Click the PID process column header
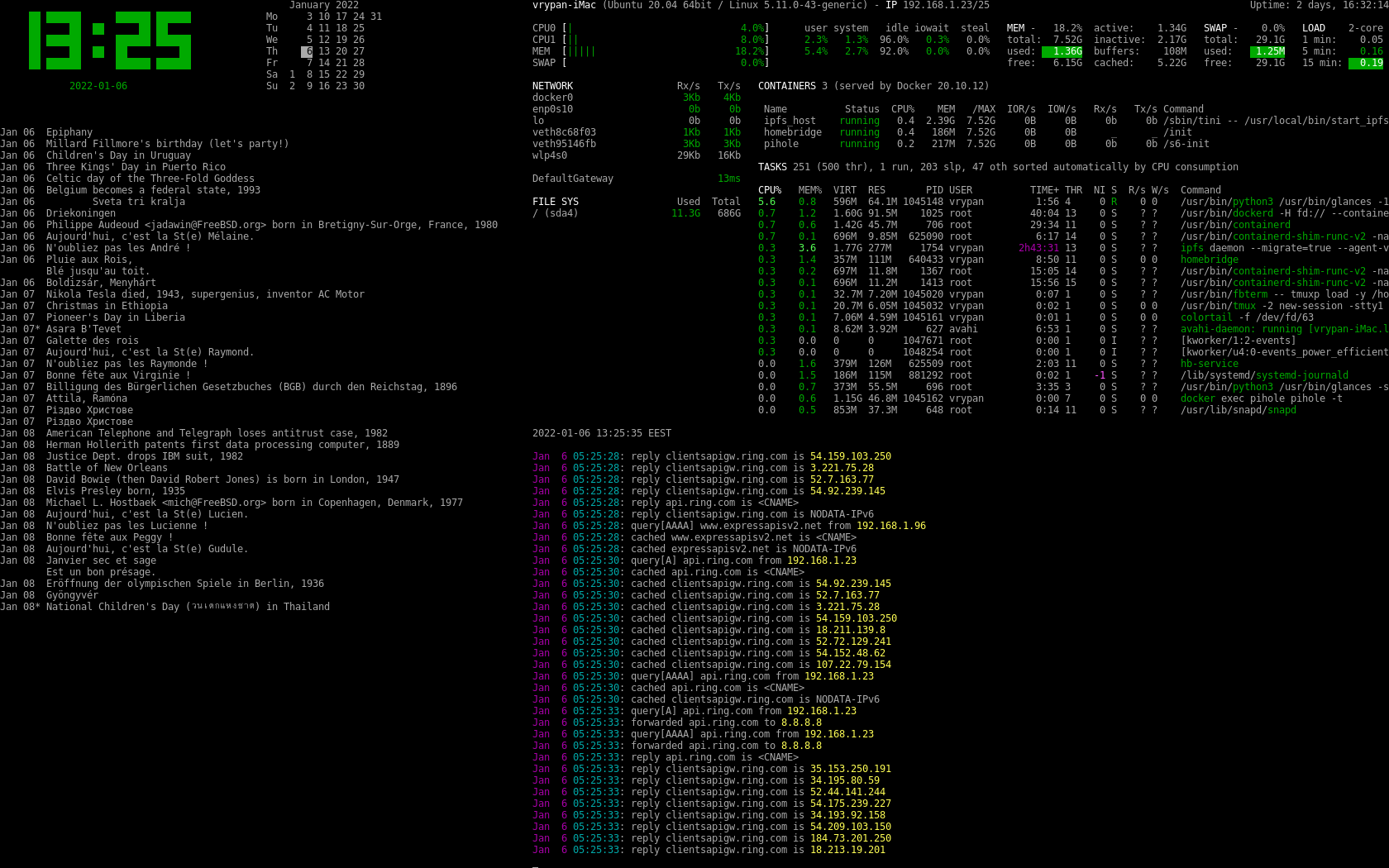The width and height of the screenshot is (1389, 868). [x=934, y=190]
